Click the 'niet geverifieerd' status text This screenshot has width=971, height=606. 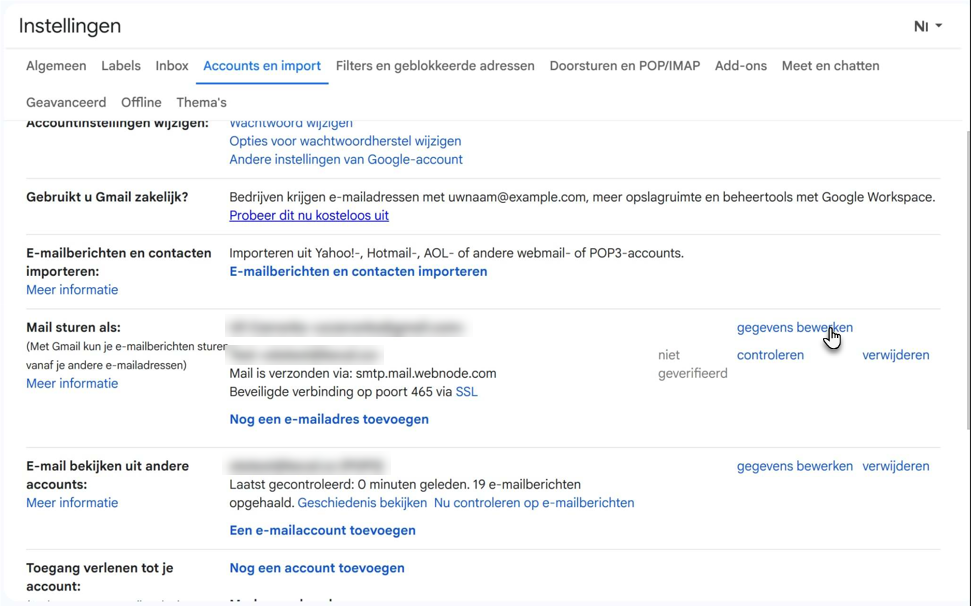pyautogui.click(x=692, y=364)
